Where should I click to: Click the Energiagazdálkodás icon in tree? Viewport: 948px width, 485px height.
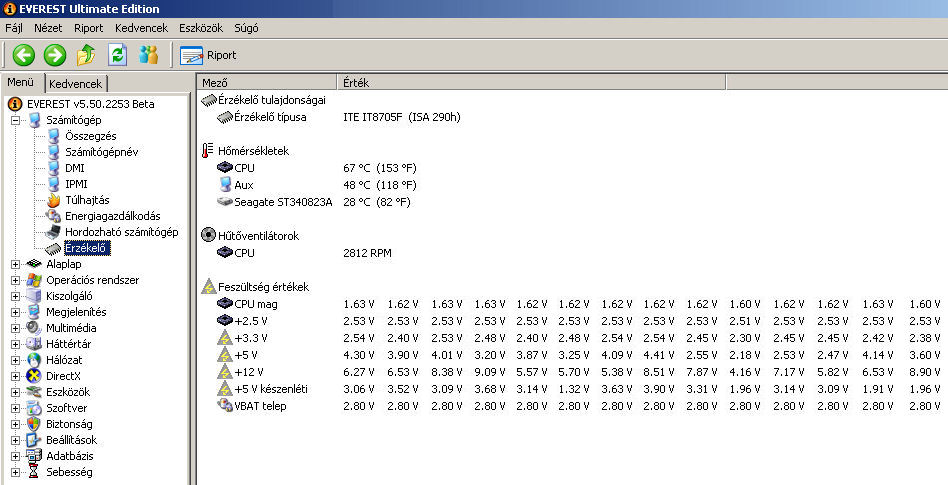[54, 216]
